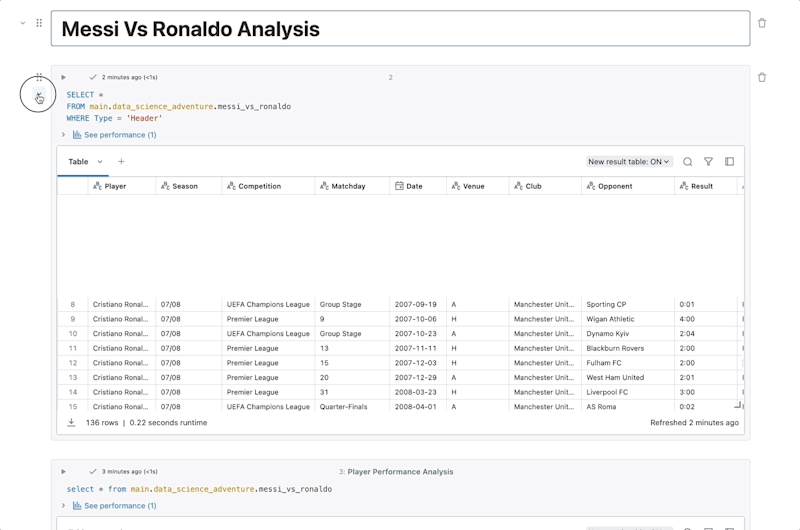Open the result table filter
800x530 pixels.
pos(708,161)
